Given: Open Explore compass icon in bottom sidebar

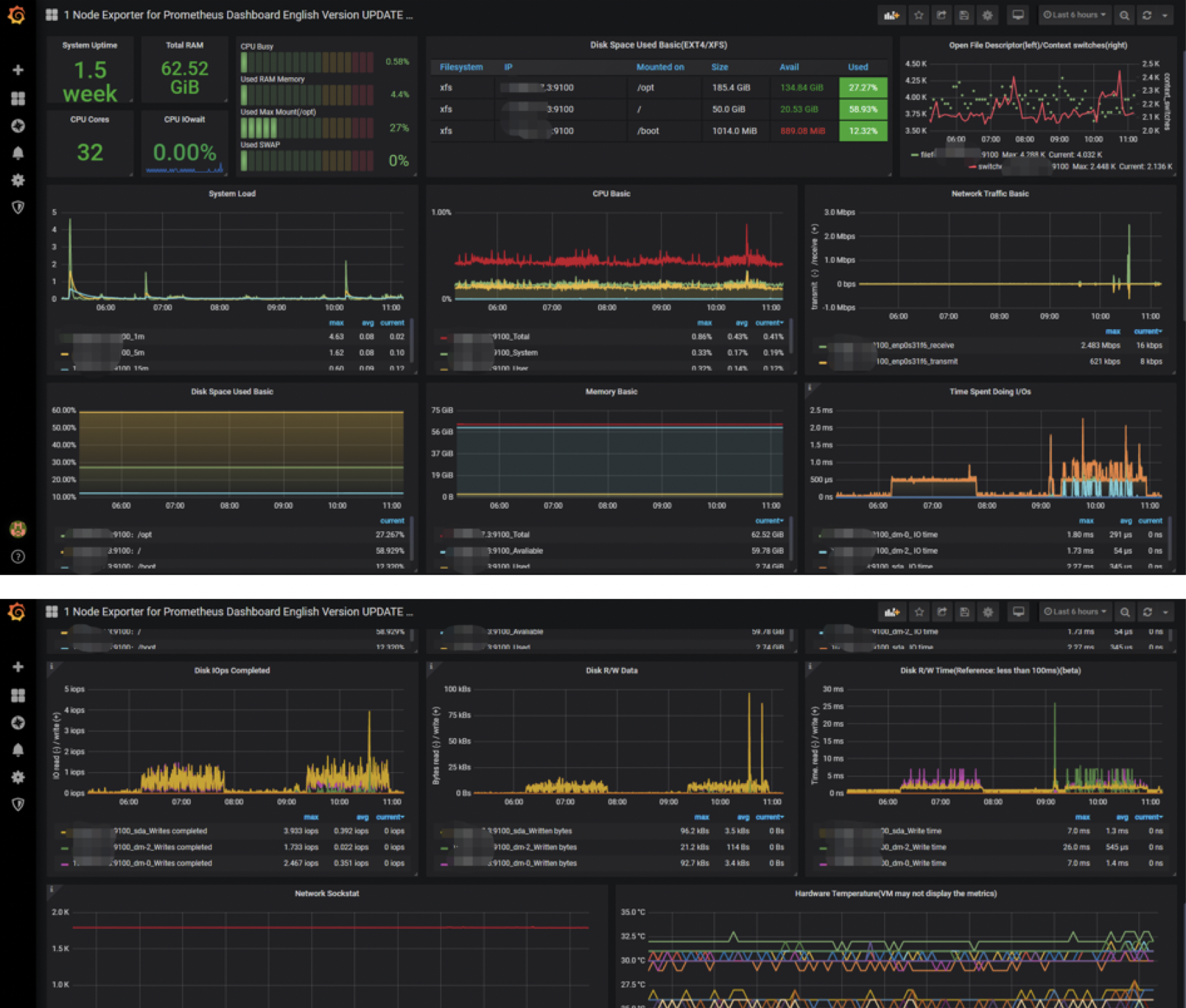Looking at the screenshot, I should 18,723.
